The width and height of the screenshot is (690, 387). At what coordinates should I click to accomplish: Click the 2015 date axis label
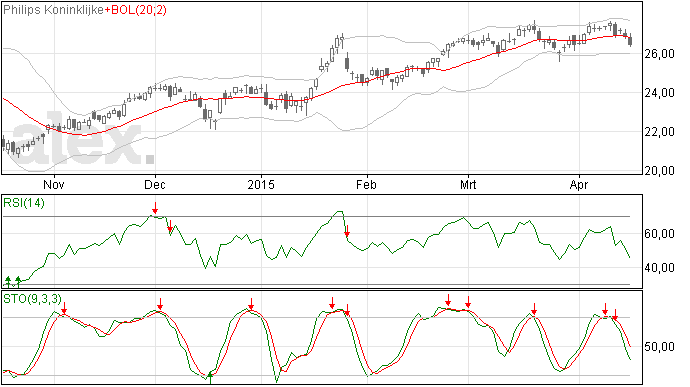click(x=261, y=184)
